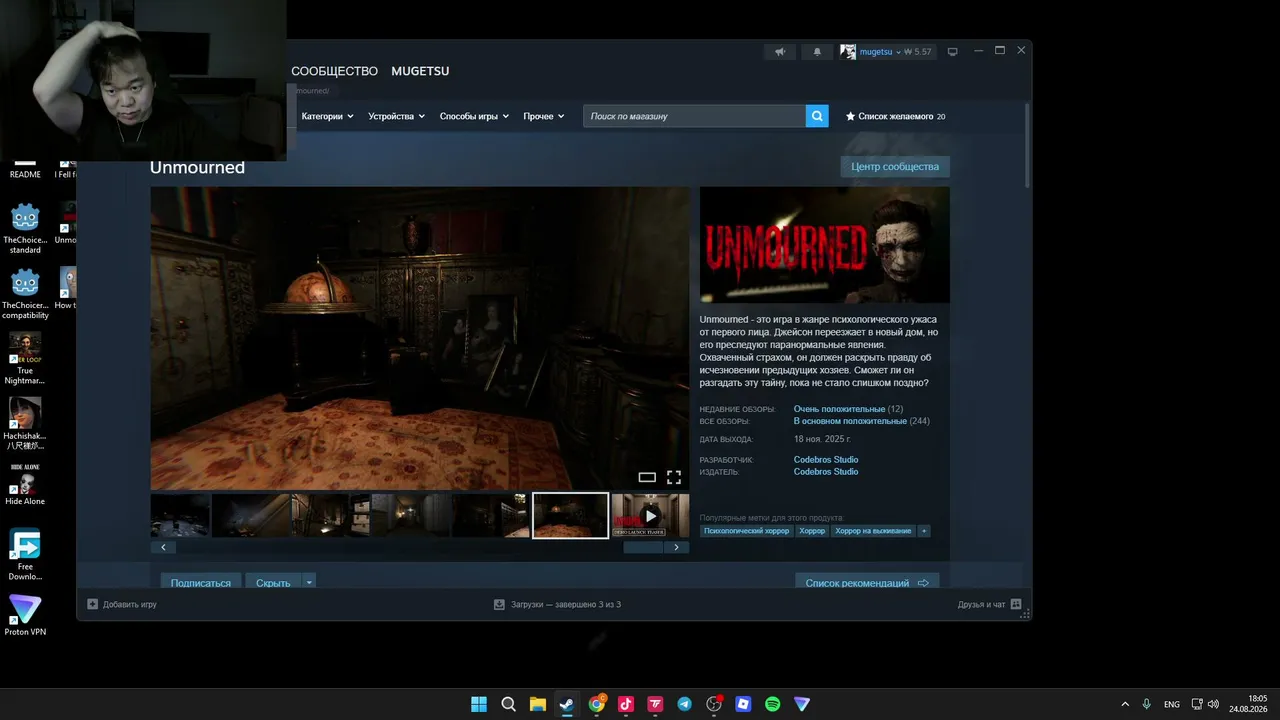Toggle theater mode on the screenshot viewer
This screenshot has width=1280, height=720.
pyautogui.click(x=647, y=477)
